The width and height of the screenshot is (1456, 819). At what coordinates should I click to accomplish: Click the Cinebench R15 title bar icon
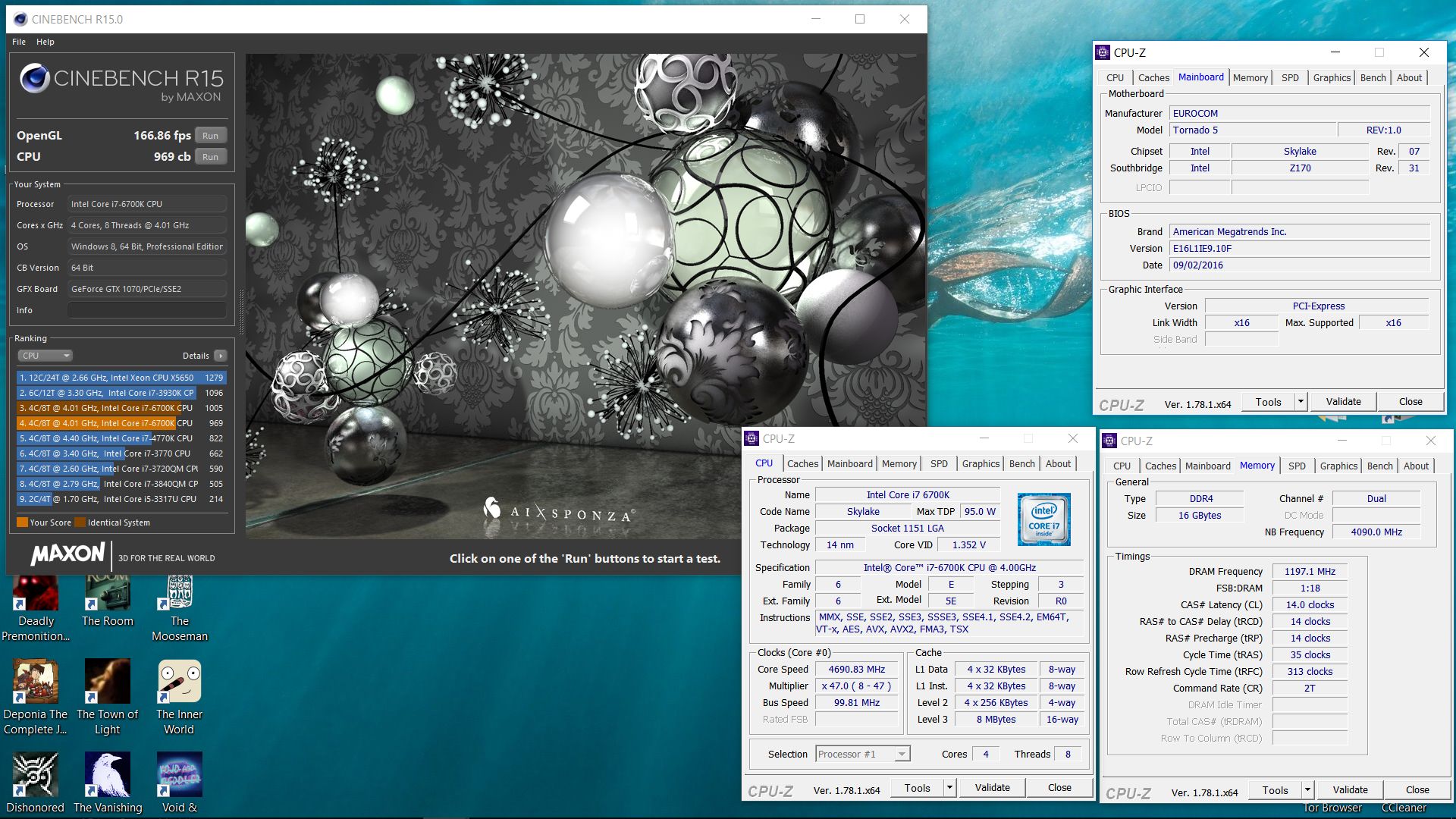pyautogui.click(x=20, y=19)
